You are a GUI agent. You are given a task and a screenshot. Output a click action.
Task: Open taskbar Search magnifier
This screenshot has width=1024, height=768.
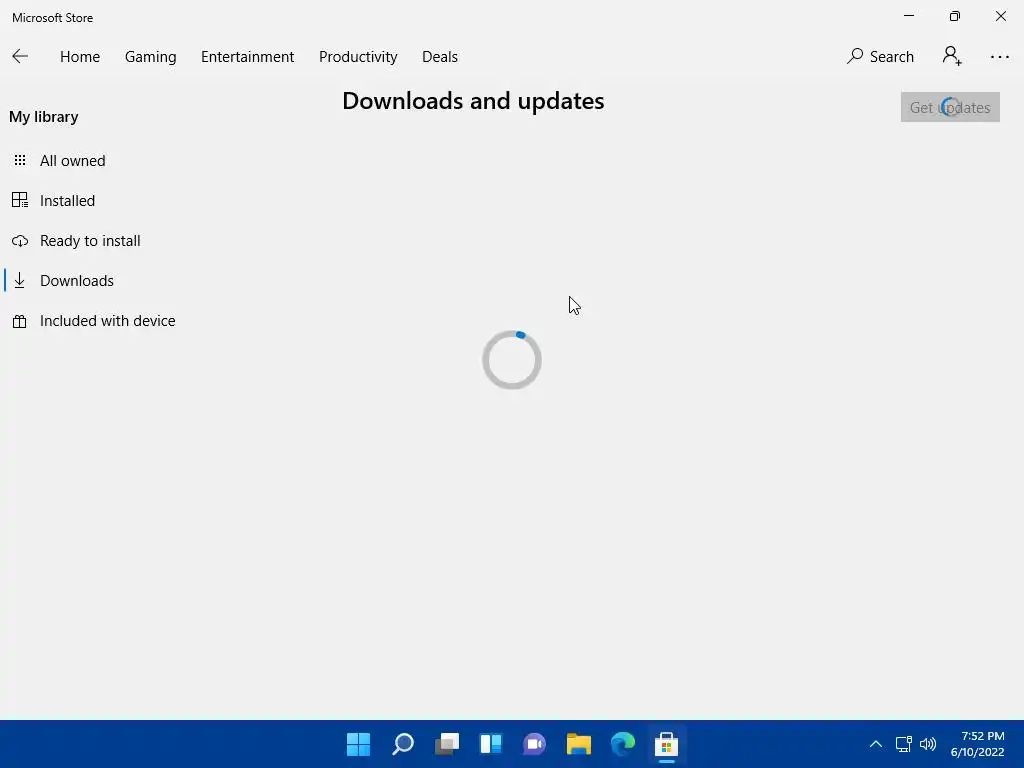(x=403, y=744)
